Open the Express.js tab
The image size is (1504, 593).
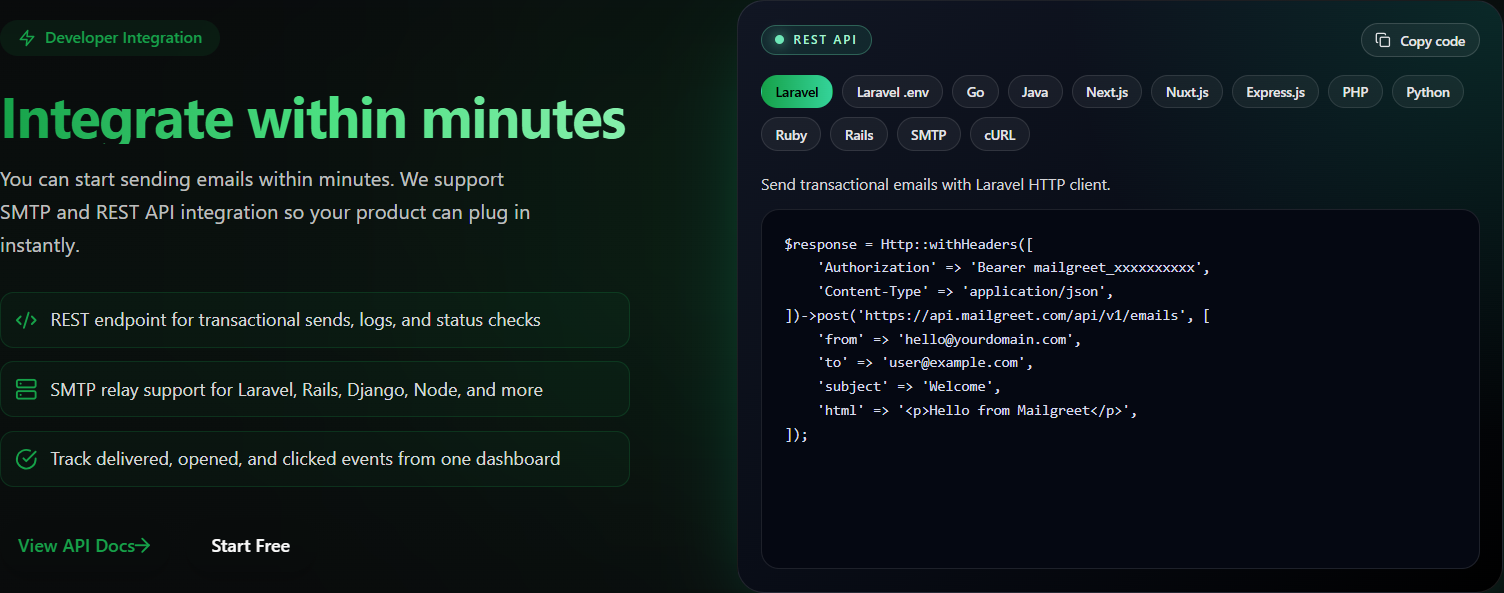pos(1275,92)
